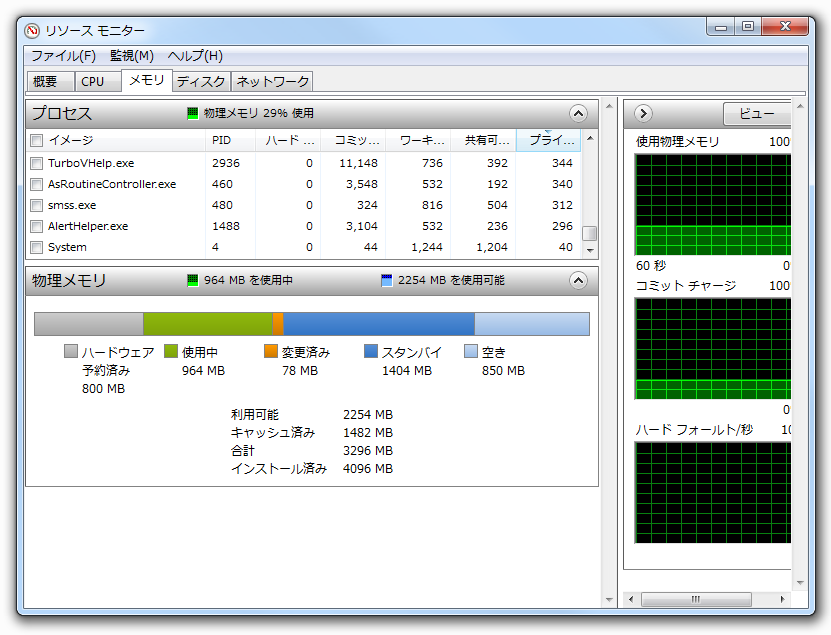The image size is (831, 635).
Task: Enable the AsRoutineController.exe checkbox
Action: click(x=37, y=184)
